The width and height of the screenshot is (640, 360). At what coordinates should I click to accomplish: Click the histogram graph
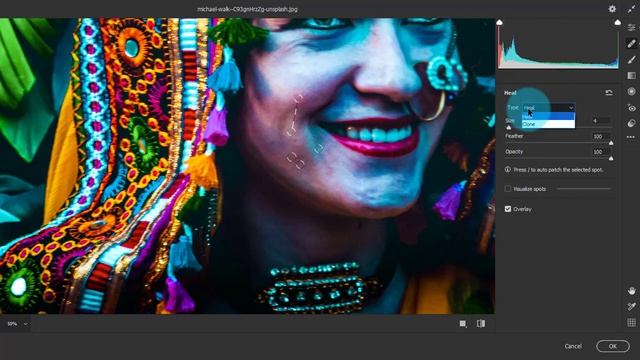[x=558, y=47]
